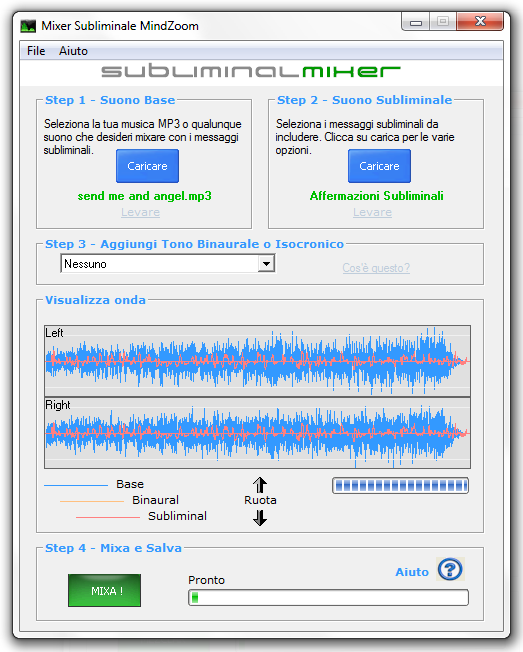The image size is (523, 652).
Task: Click the red Subliminal legend line
Action: point(108,517)
